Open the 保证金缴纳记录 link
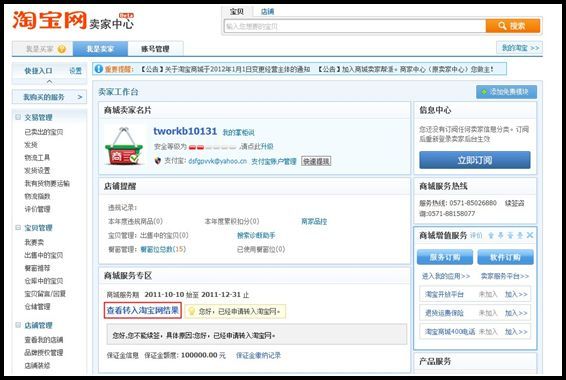 [258, 355]
